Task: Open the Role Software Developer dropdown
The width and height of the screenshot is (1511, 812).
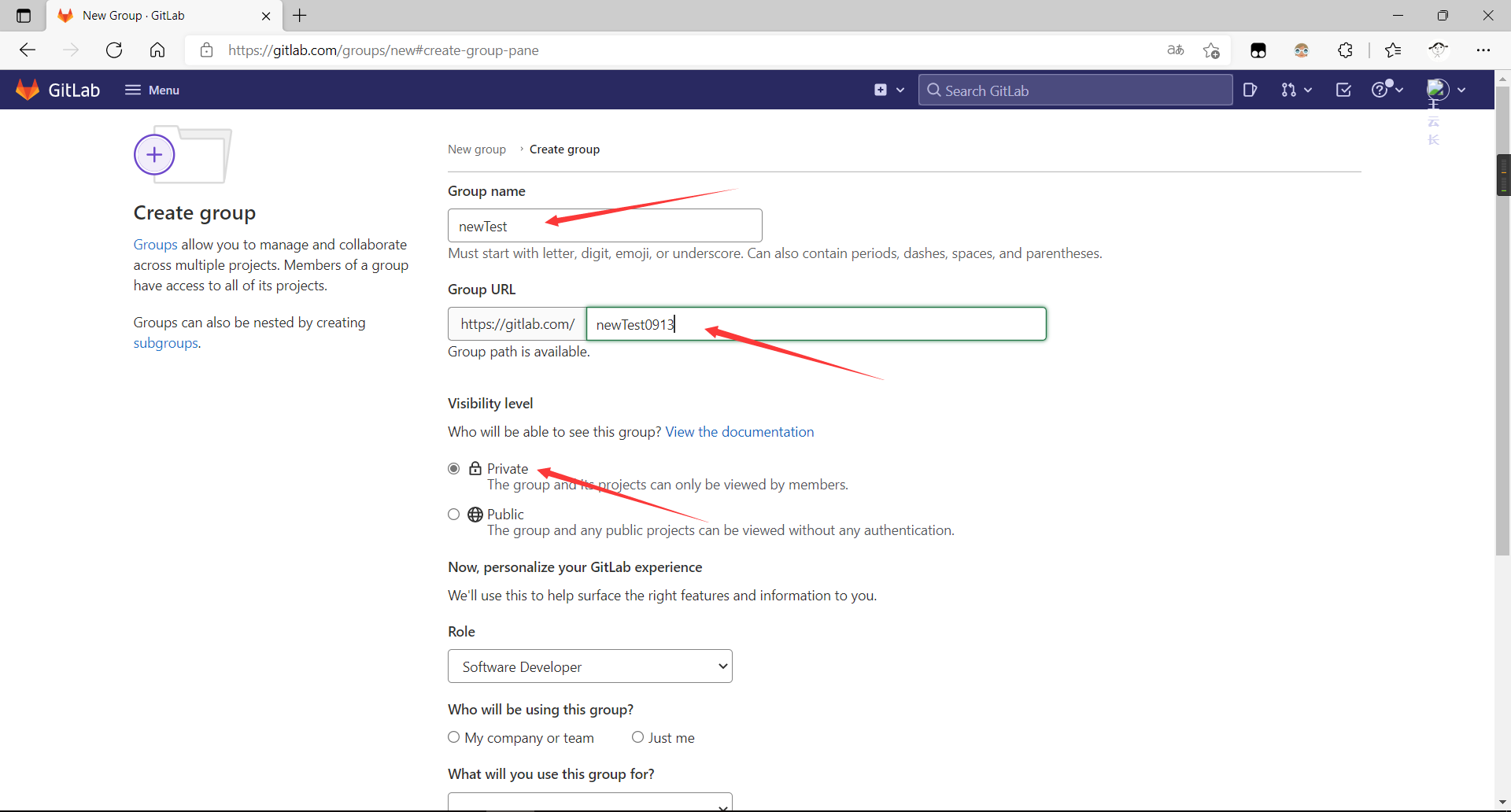Action: [x=590, y=666]
